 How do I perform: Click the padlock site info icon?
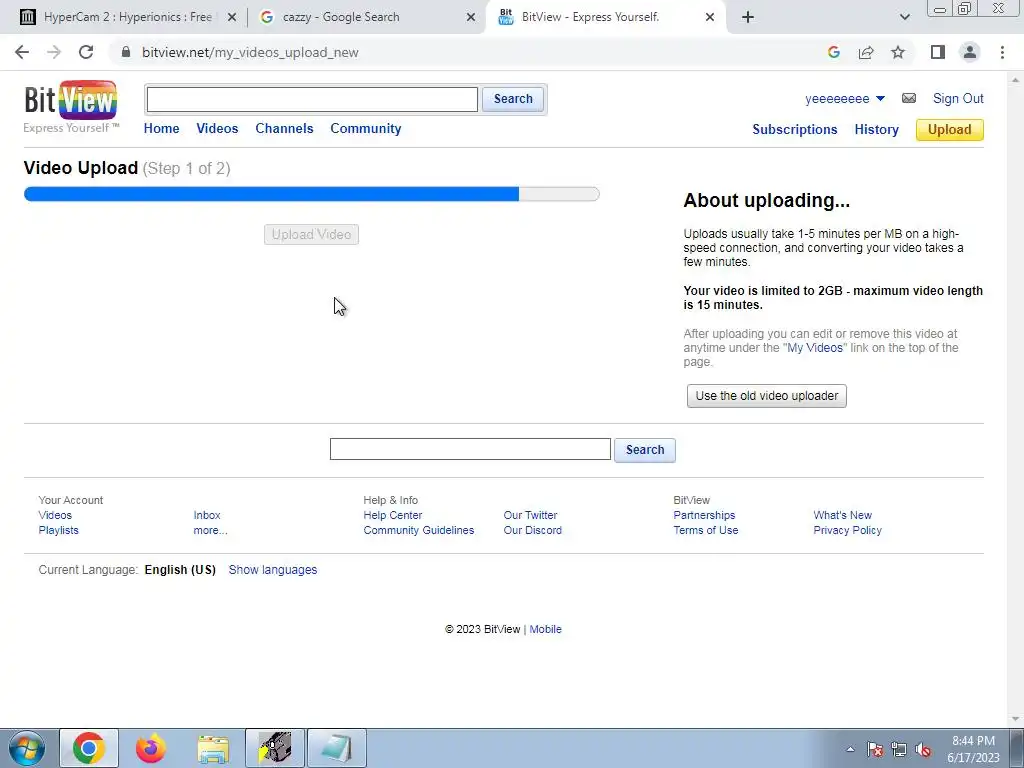click(126, 52)
